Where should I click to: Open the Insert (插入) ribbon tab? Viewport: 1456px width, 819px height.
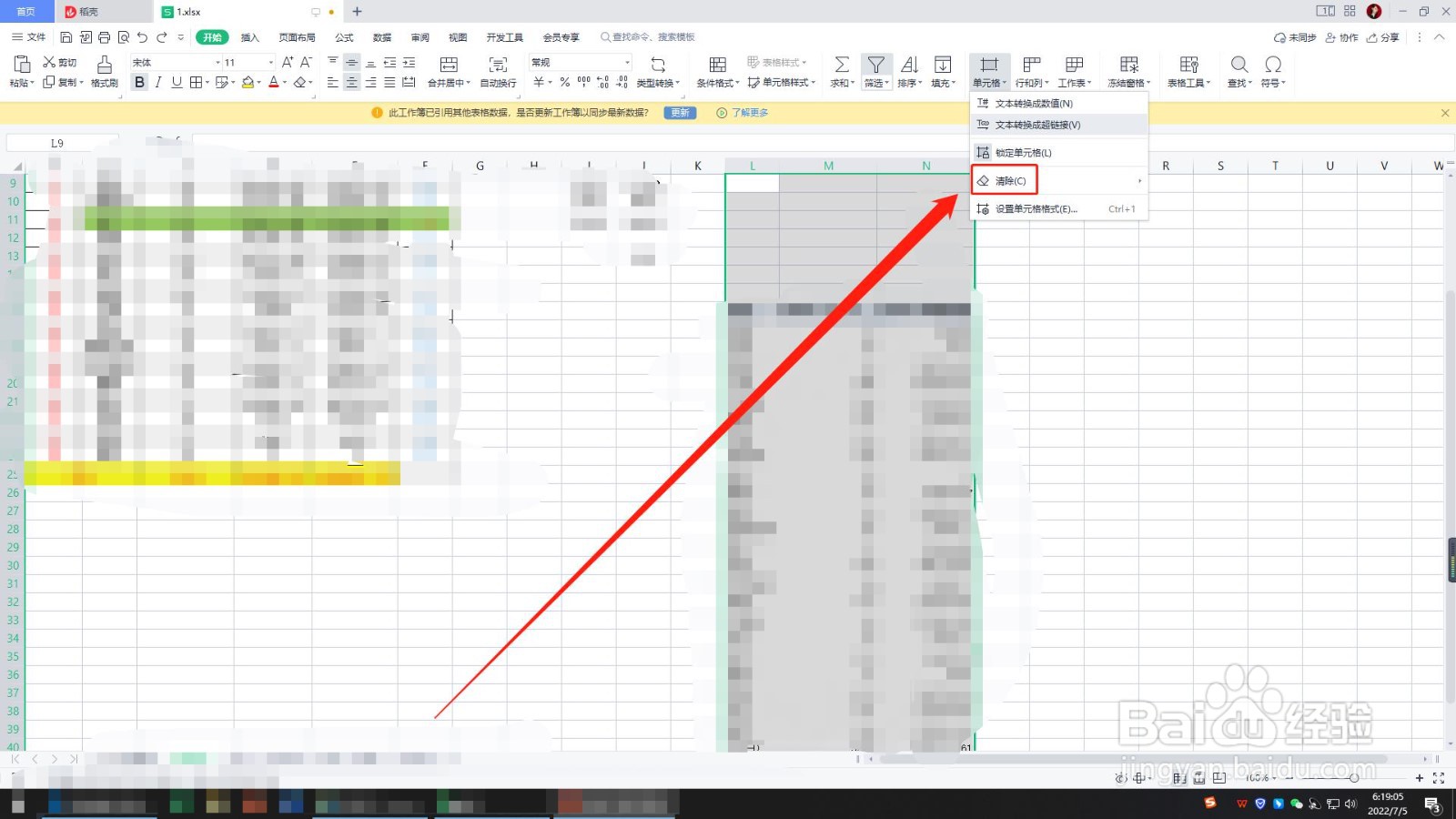249,37
